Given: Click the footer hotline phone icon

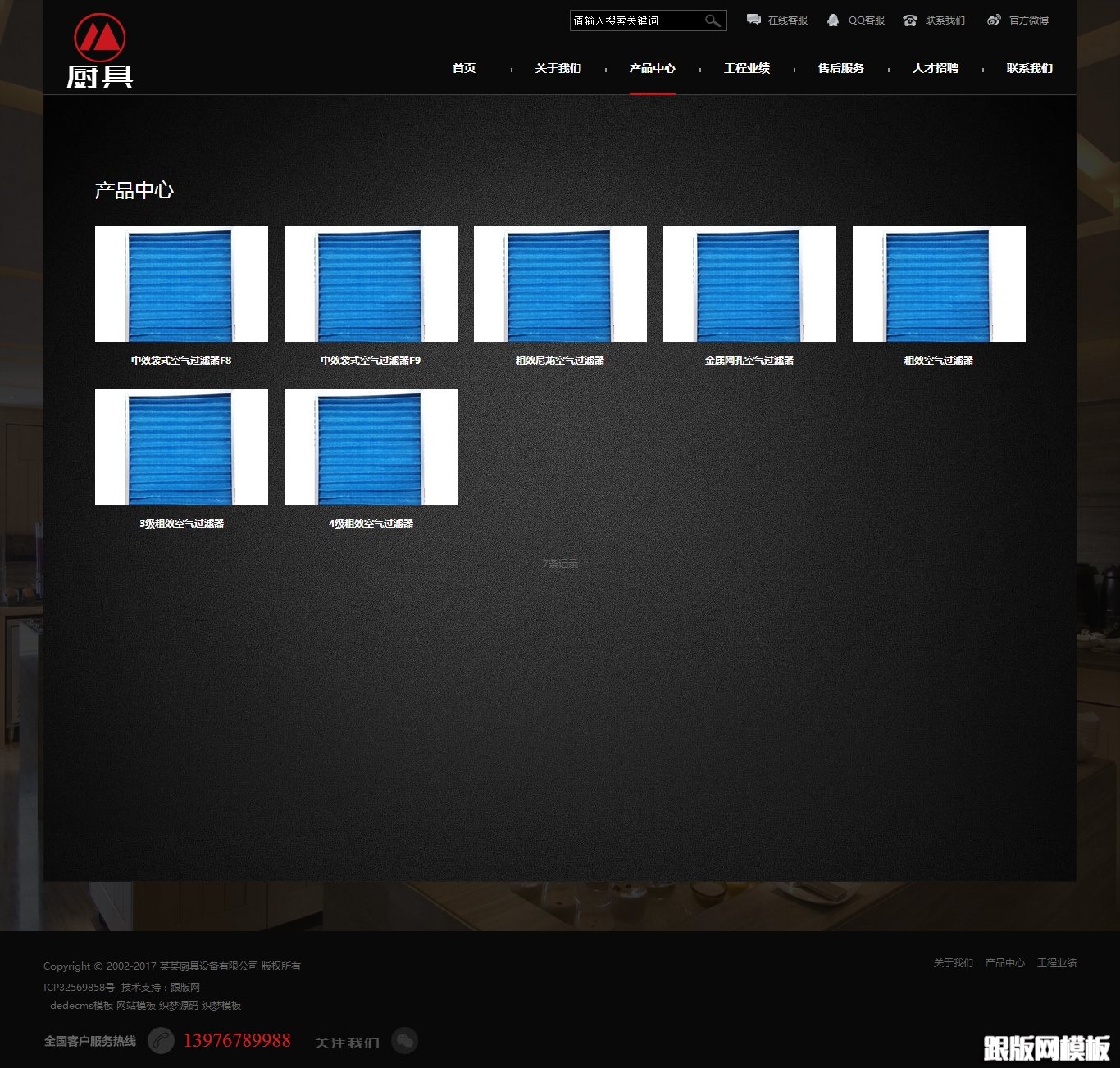Looking at the screenshot, I should coord(161,1041).
